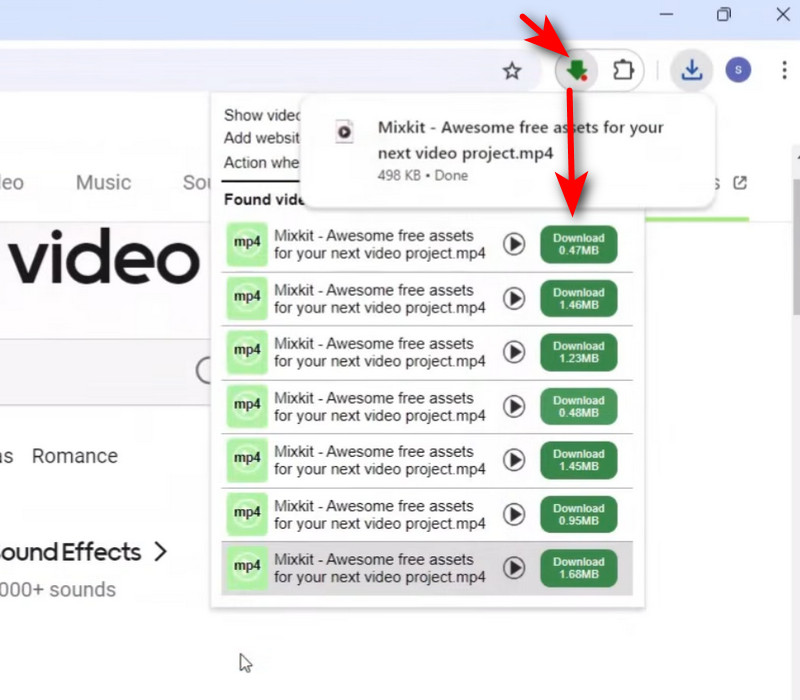The height and width of the screenshot is (700, 800).
Task: Click the Action when option in popup
Action: 262,162
